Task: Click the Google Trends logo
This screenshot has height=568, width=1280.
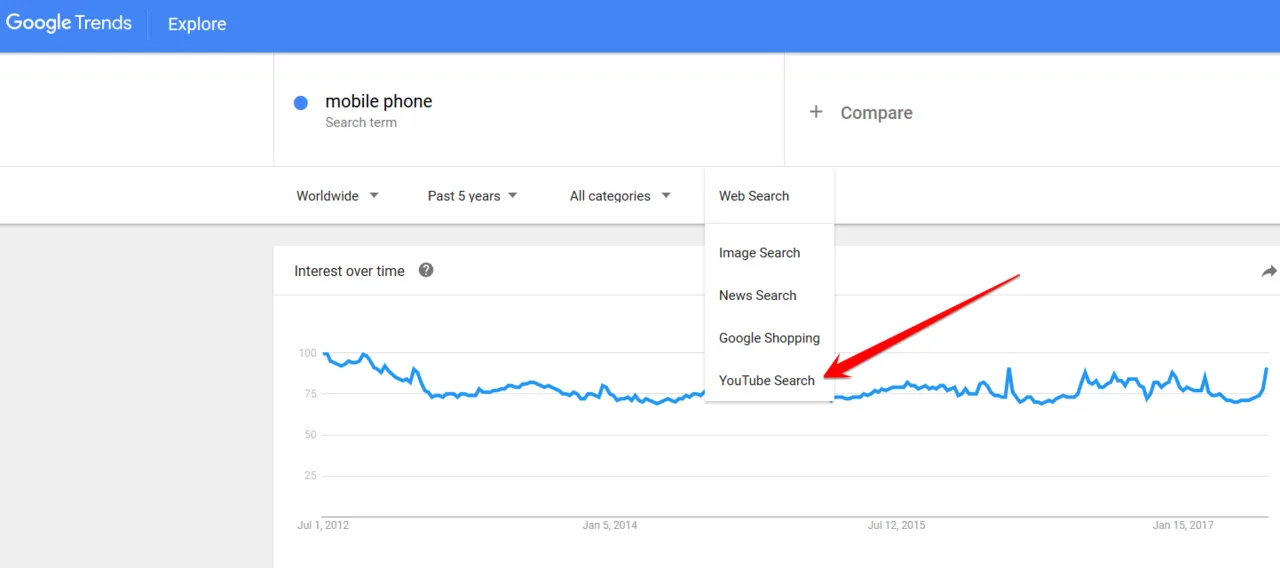Action: [x=69, y=23]
